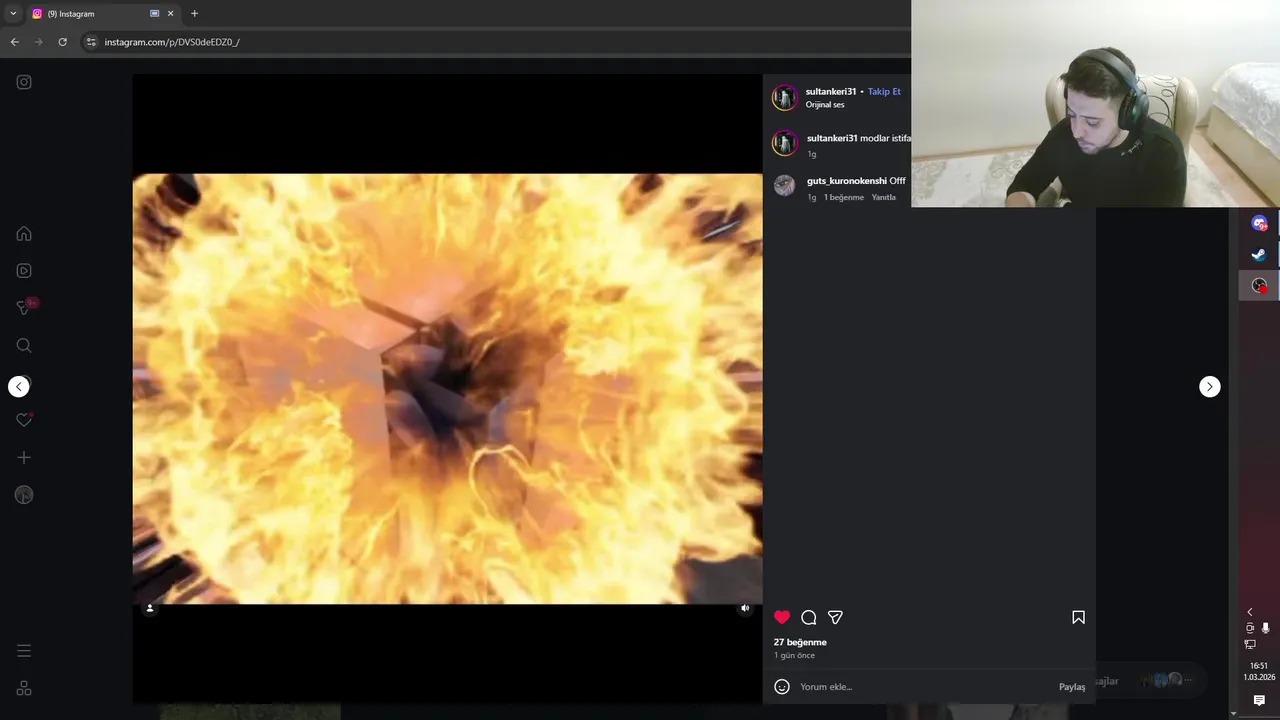Click 1 gün önce post timestamp
This screenshot has width=1280, height=720.
[794, 656]
